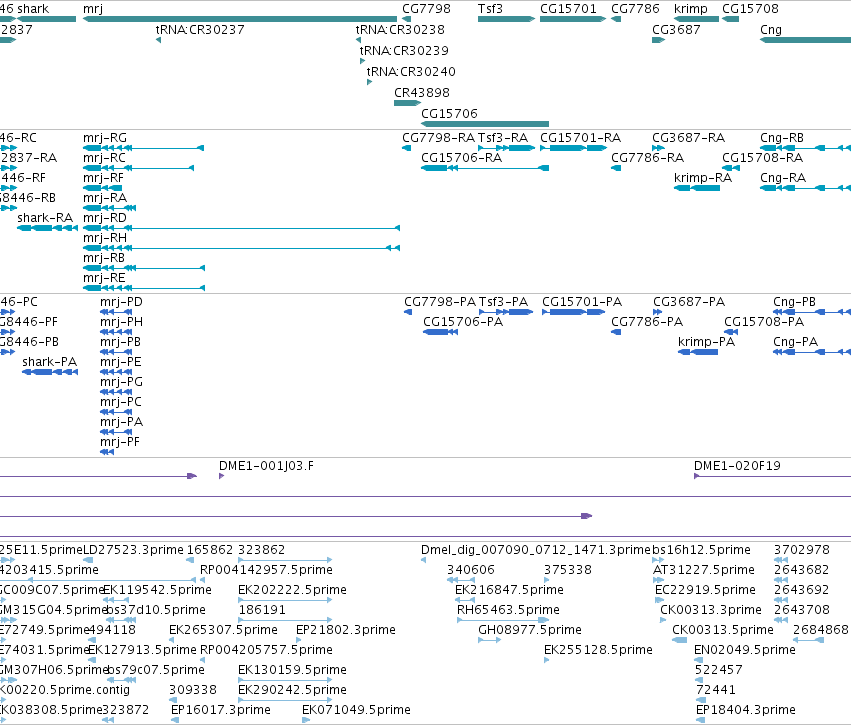This screenshot has width=851, height=725.
Task: Select DME1-001J03.F clone label
Action: pyautogui.click(x=266, y=466)
